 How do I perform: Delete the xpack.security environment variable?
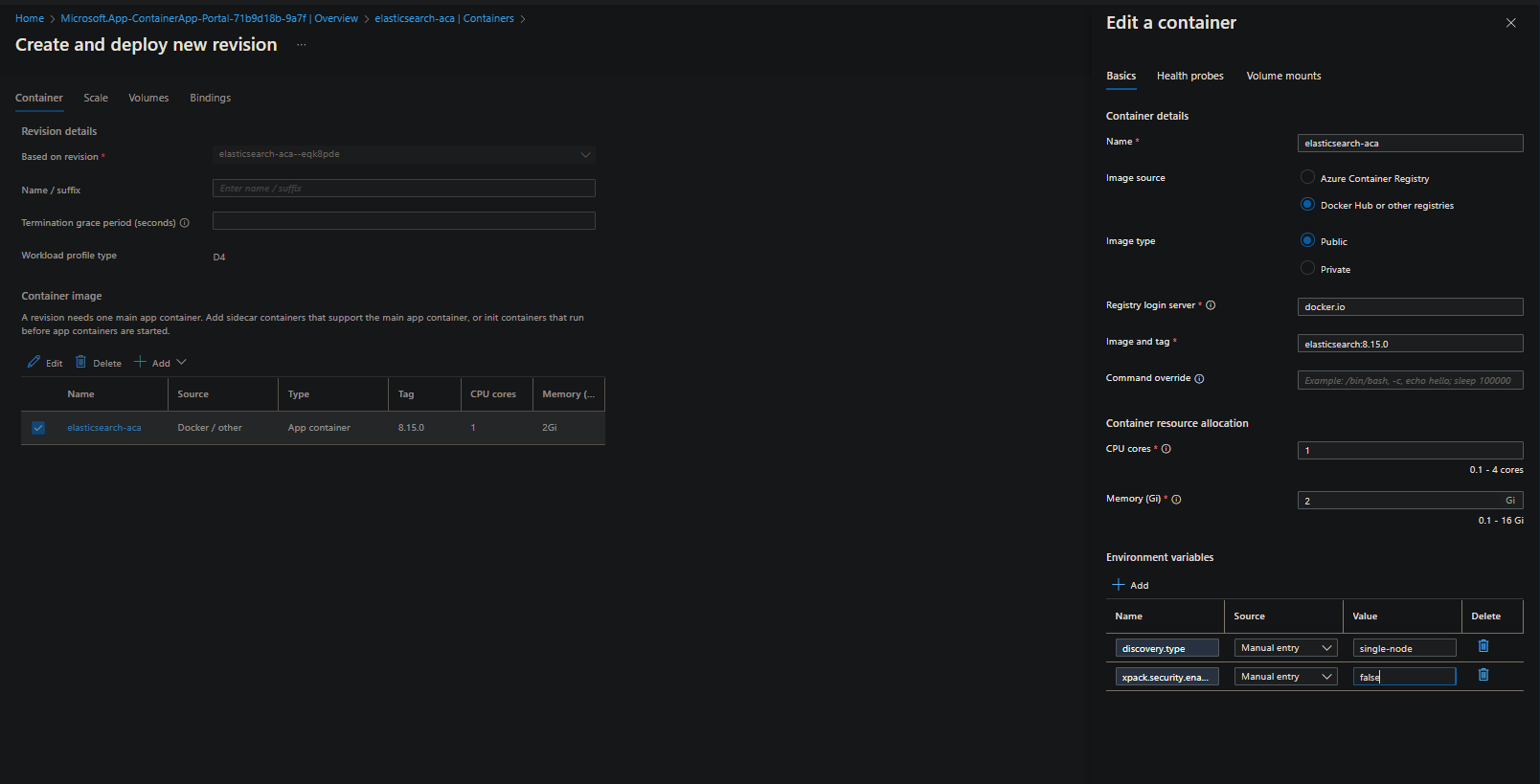[1483, 675]
